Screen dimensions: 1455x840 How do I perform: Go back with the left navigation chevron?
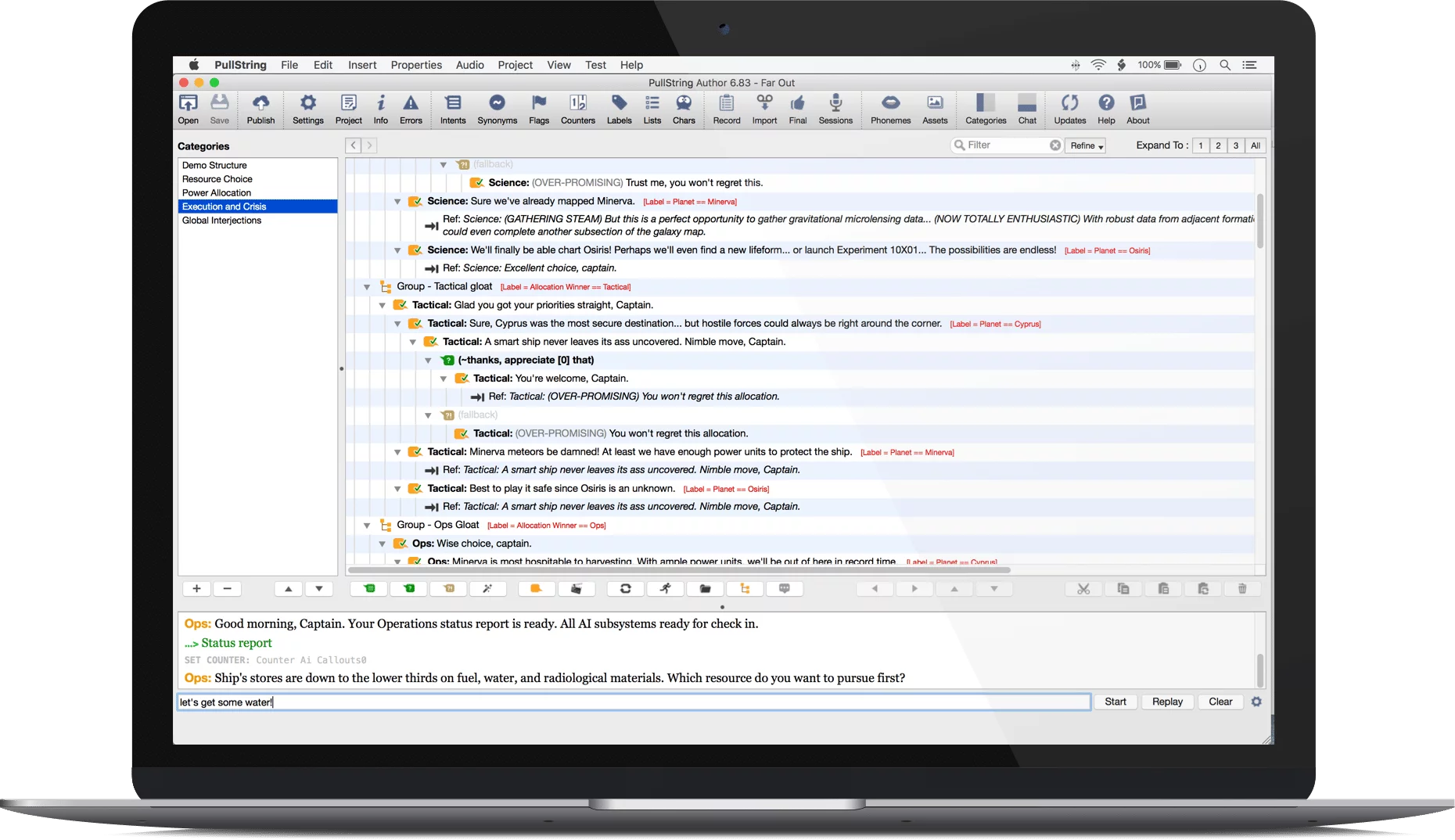(x=354, y=145)
